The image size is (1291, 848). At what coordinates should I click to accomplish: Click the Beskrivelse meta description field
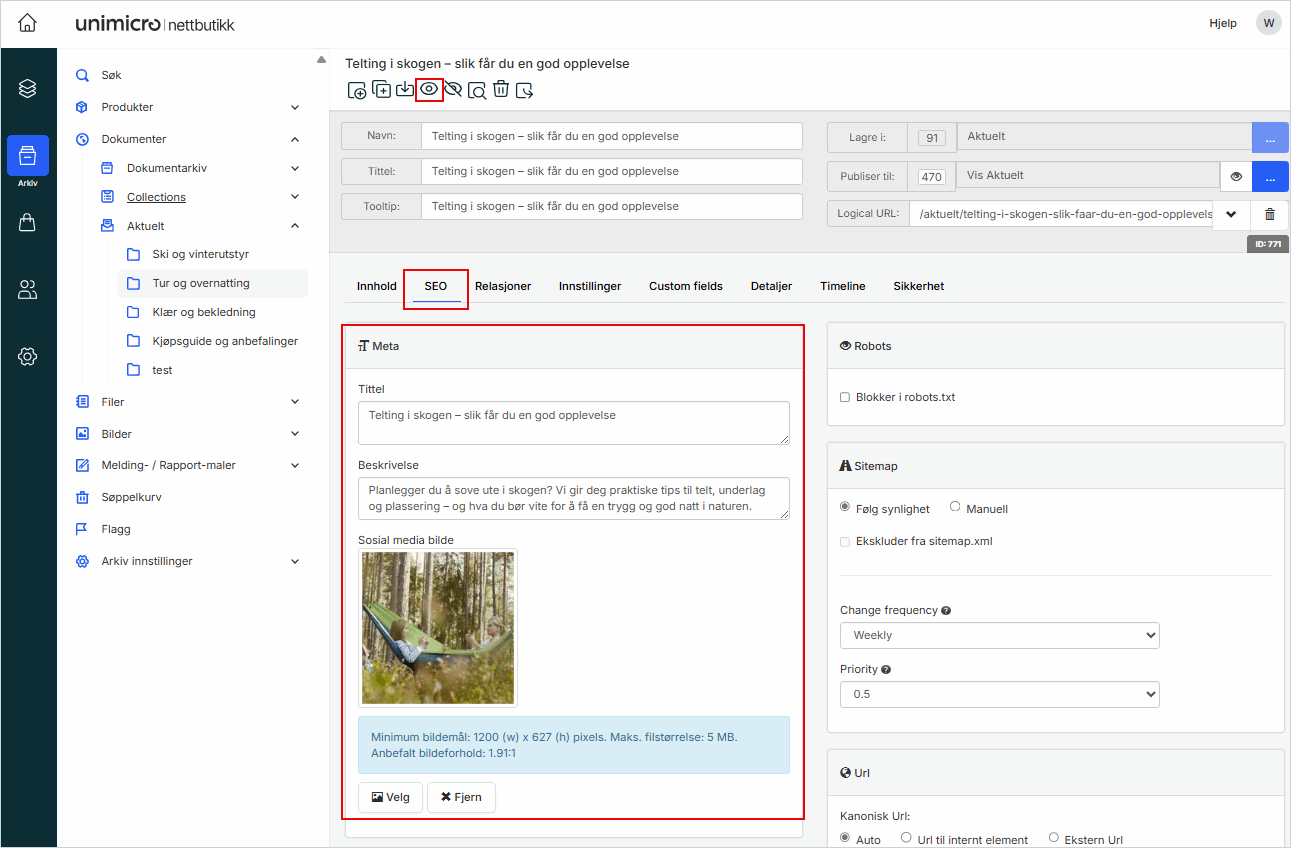(x=573, y=498)
